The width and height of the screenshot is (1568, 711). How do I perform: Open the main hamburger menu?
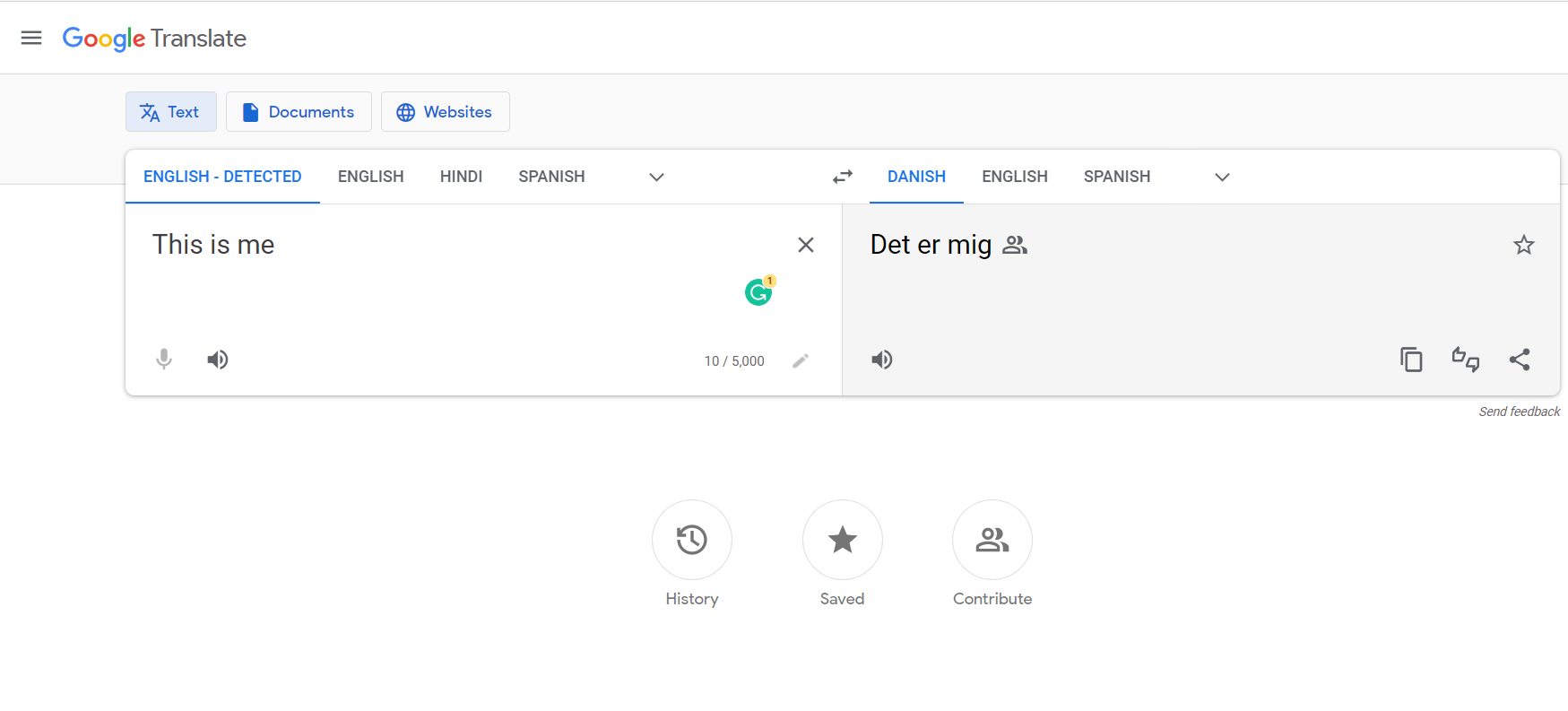[x=31, y=38]
